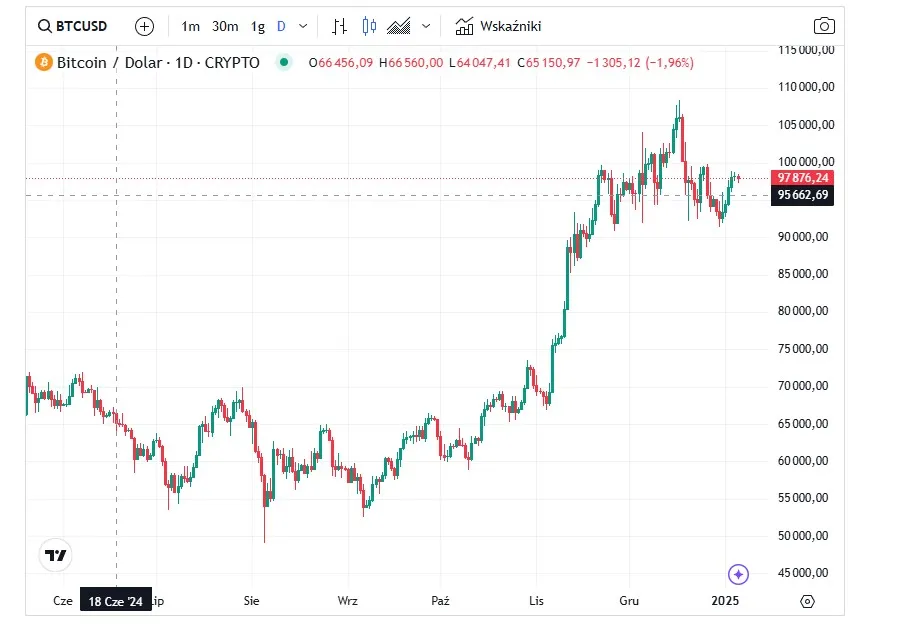Click the green market status dot
Image resolution: width=897 pixels, height=634 pixels.
(x=284, y=63)
